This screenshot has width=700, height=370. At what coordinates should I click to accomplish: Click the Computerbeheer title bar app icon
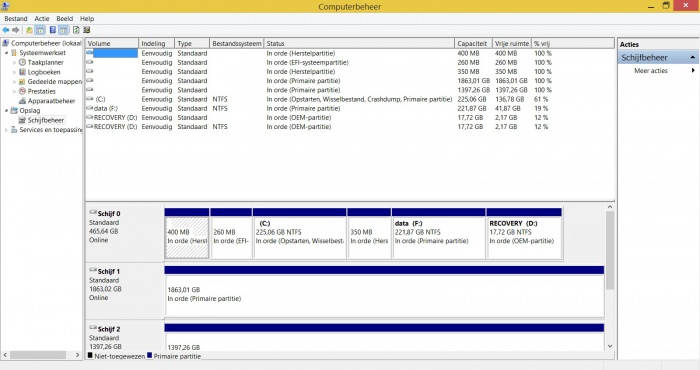(5, 6)
